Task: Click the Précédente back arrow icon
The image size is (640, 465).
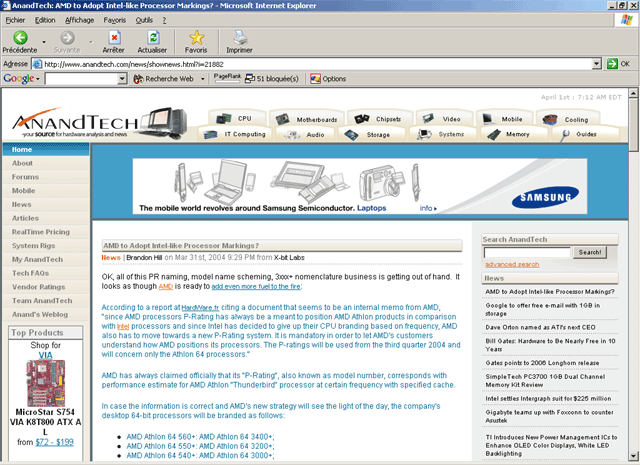Action: pyautogui.click(x=20, y=37)
